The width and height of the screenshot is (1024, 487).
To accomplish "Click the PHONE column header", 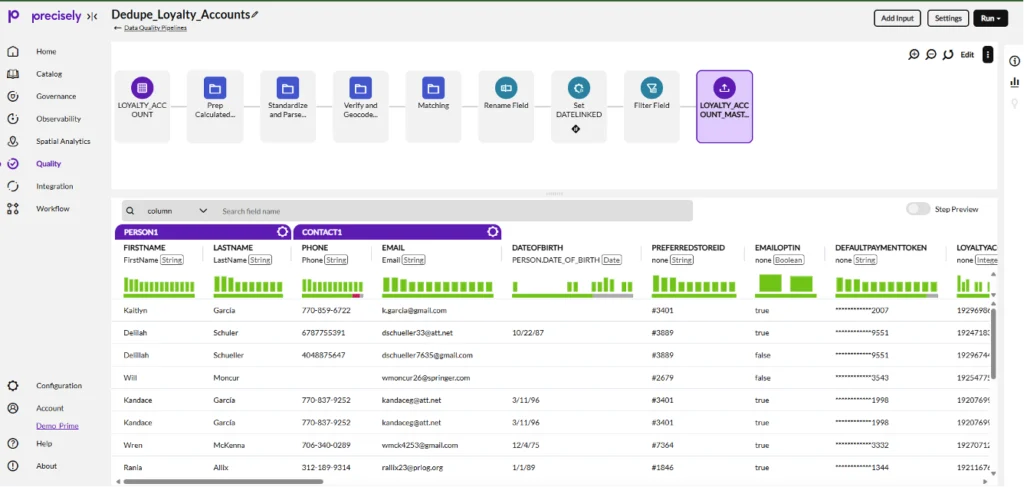I will [x=315, y=248].
